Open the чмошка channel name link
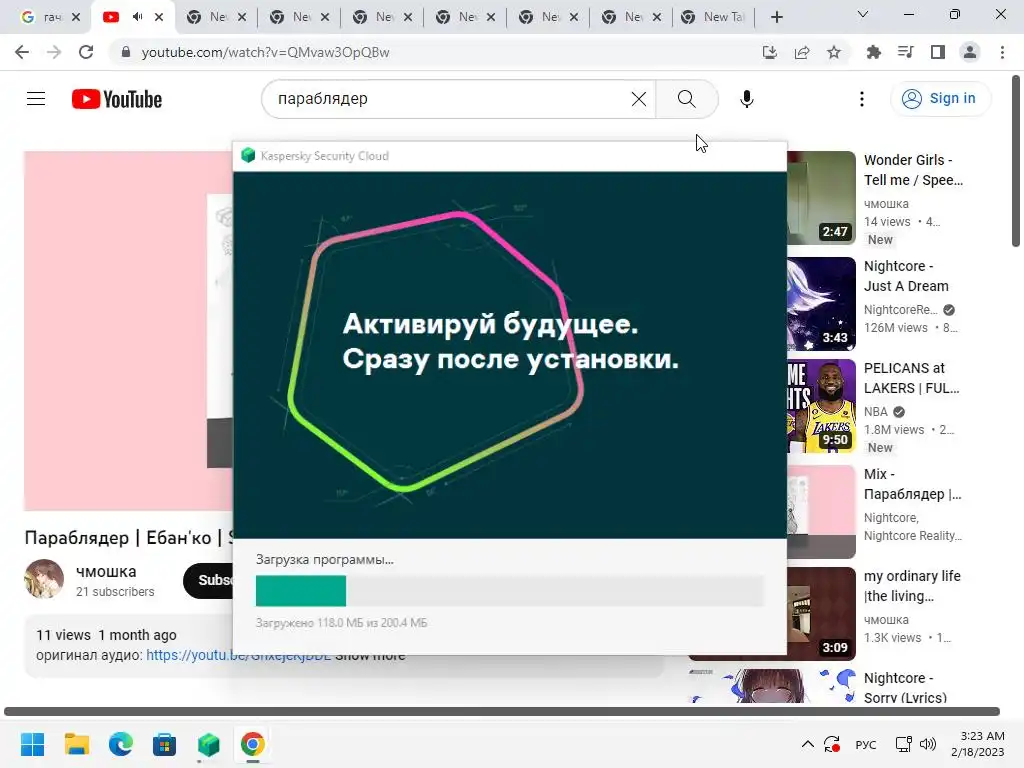Viewport: 1024px width, 768px height. click(106, 571)
